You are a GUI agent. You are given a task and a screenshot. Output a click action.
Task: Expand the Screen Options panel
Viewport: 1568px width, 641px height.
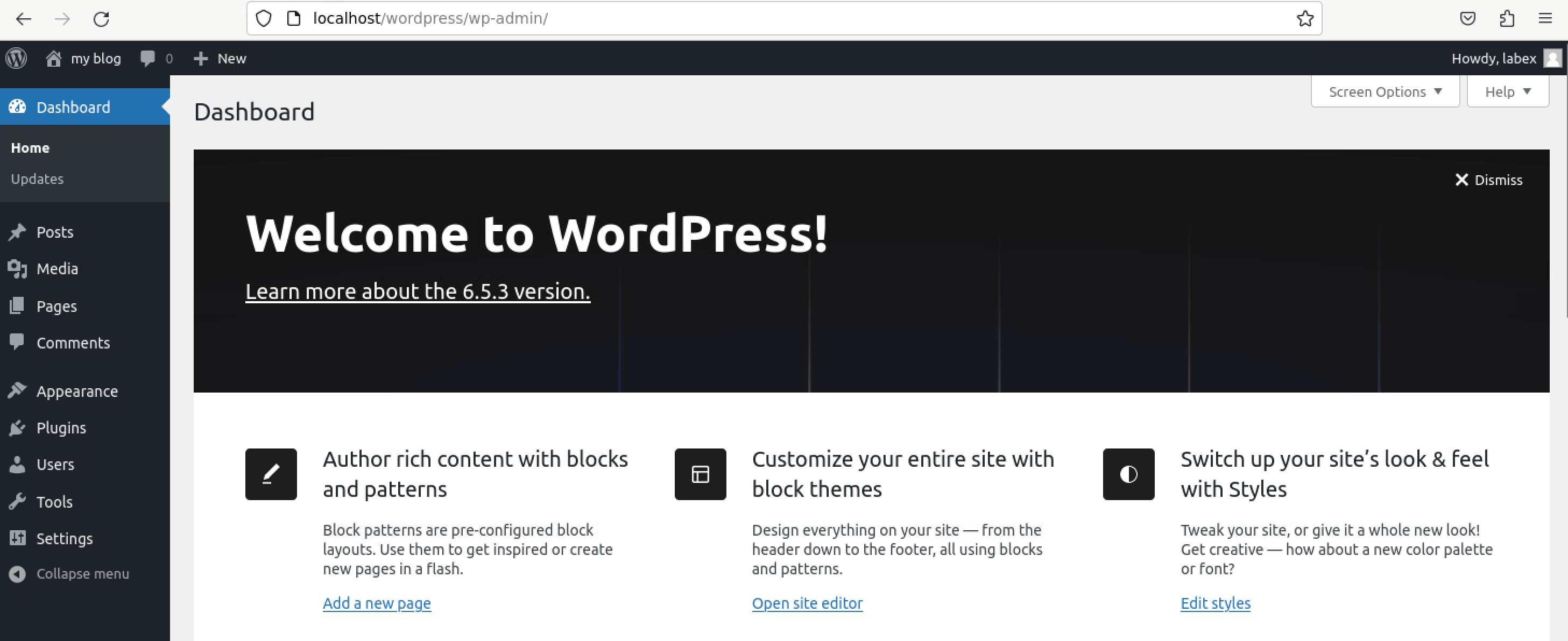pyautogui.click(x=1384, y=91)
